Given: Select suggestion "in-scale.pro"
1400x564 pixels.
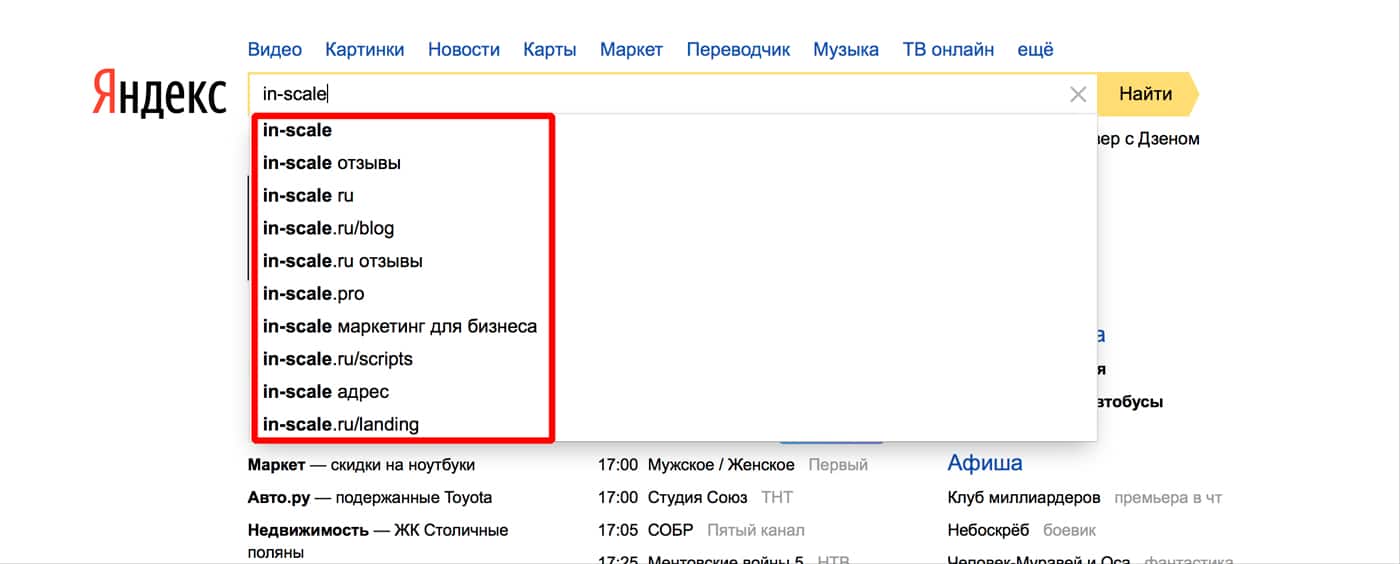Looking at the screenshot, I should tap(673, 294).
